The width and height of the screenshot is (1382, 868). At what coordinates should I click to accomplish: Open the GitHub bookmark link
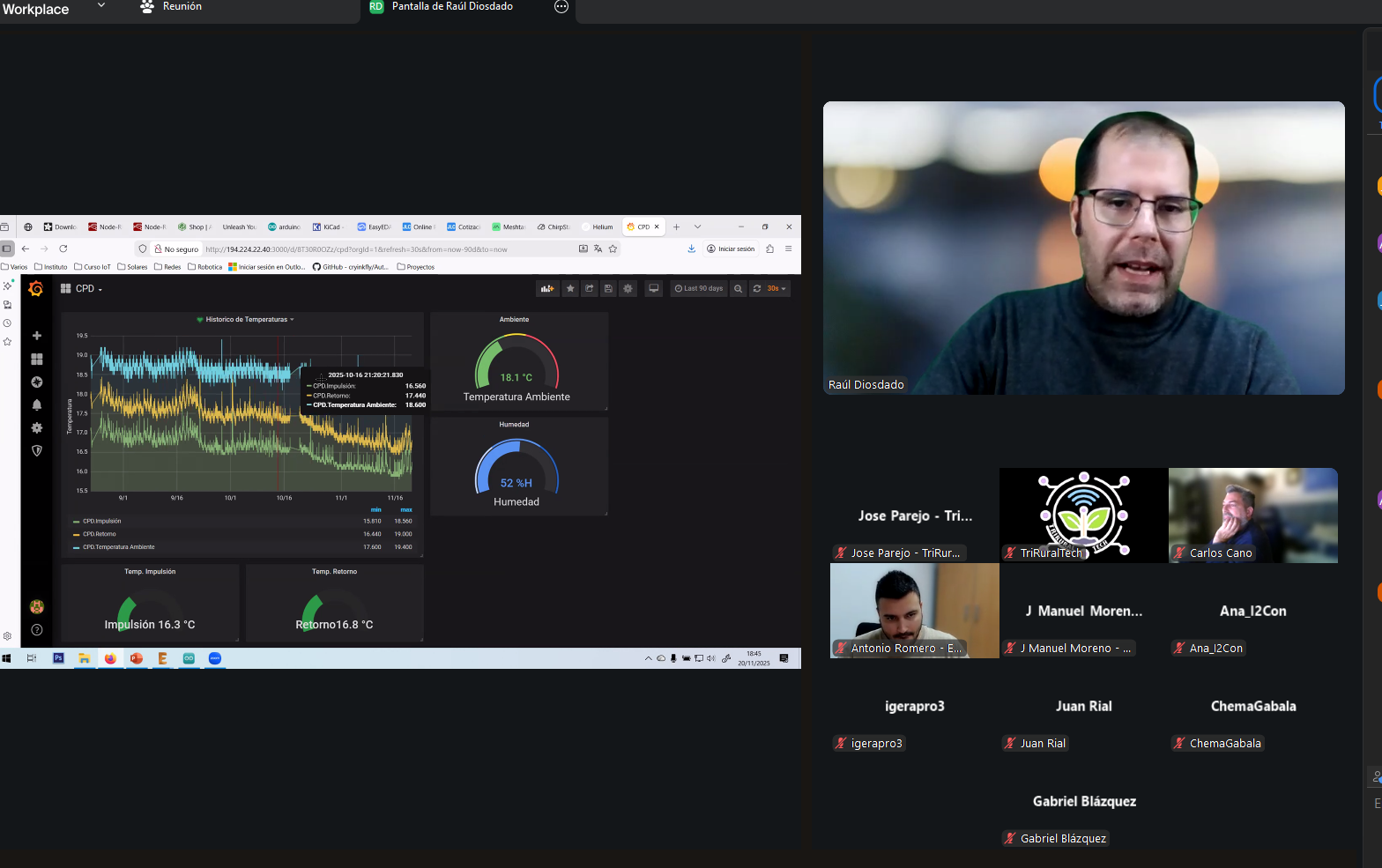click(x=351, y=267)
